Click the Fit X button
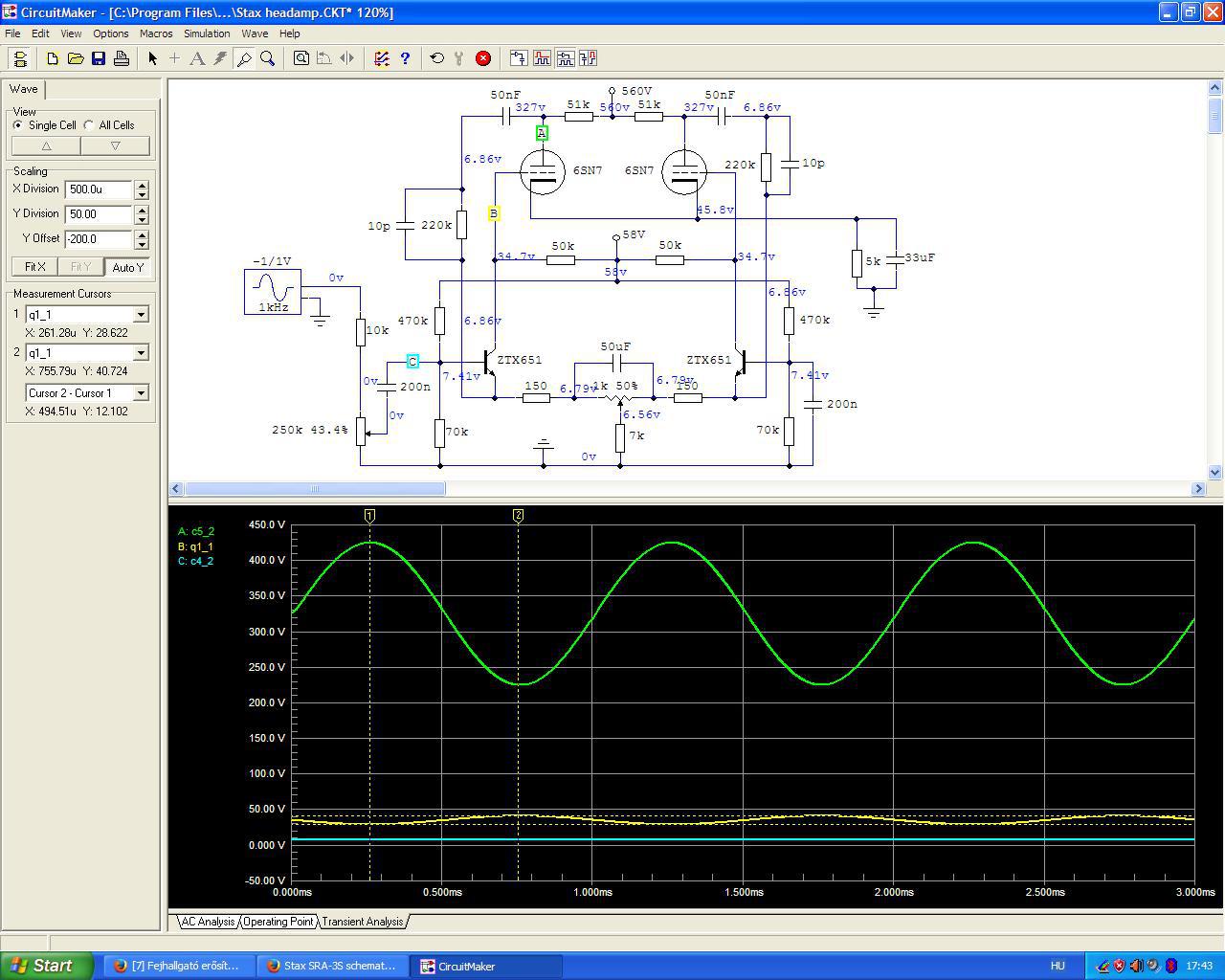 coord(35,267)
